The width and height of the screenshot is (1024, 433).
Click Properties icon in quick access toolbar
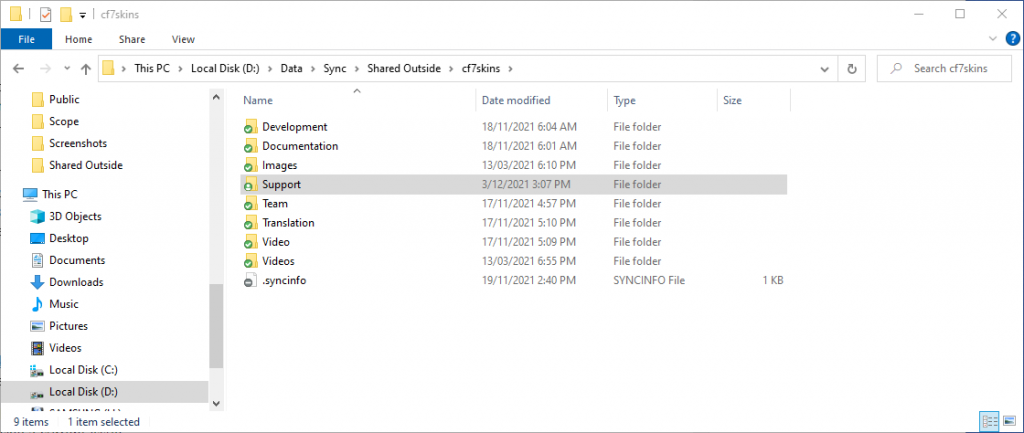[x=45, y=14]
